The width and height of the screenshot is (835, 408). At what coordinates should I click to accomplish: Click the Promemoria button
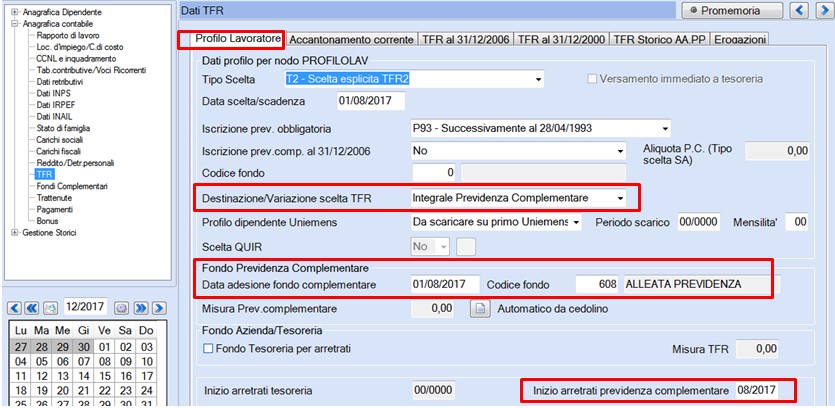click(x=732, y=10)
